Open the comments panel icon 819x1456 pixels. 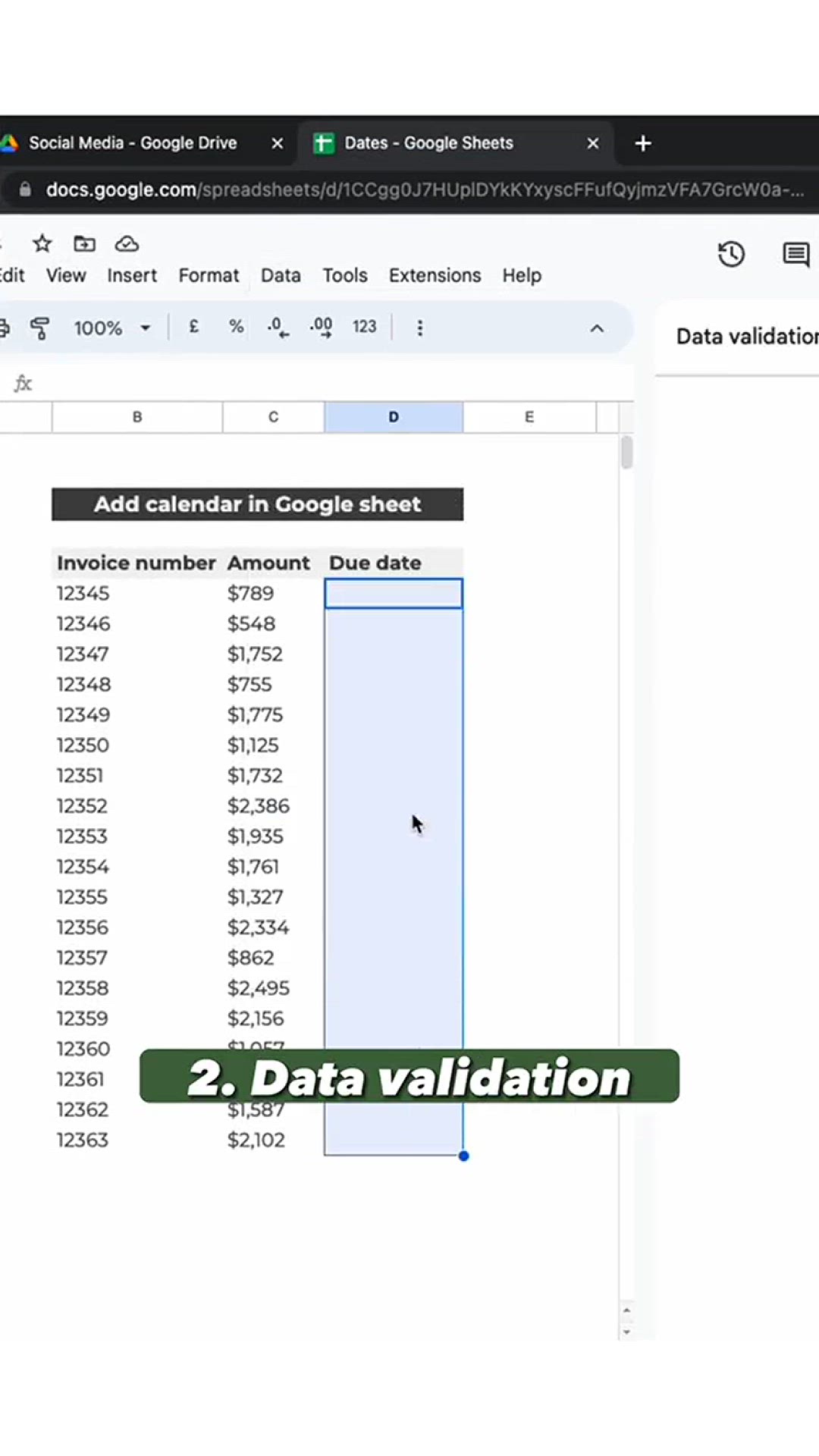[x=795, y=254]
